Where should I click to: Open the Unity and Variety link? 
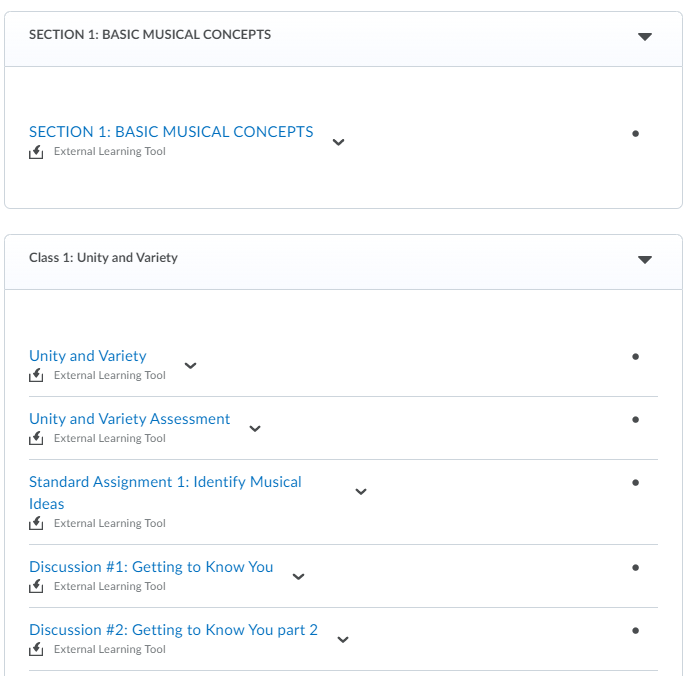tap(88, 356)
